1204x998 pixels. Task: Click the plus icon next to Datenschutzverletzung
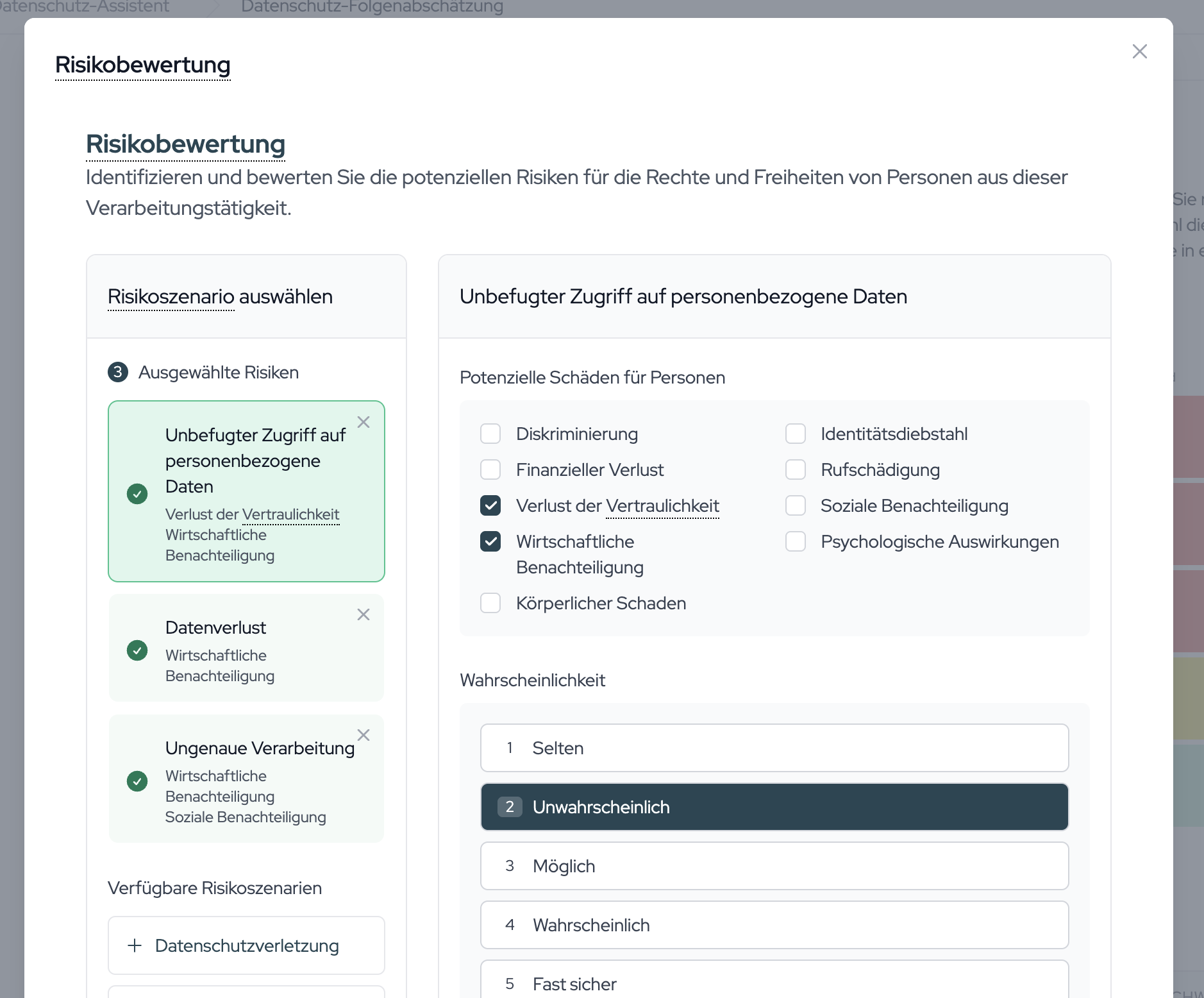point(135,945)
